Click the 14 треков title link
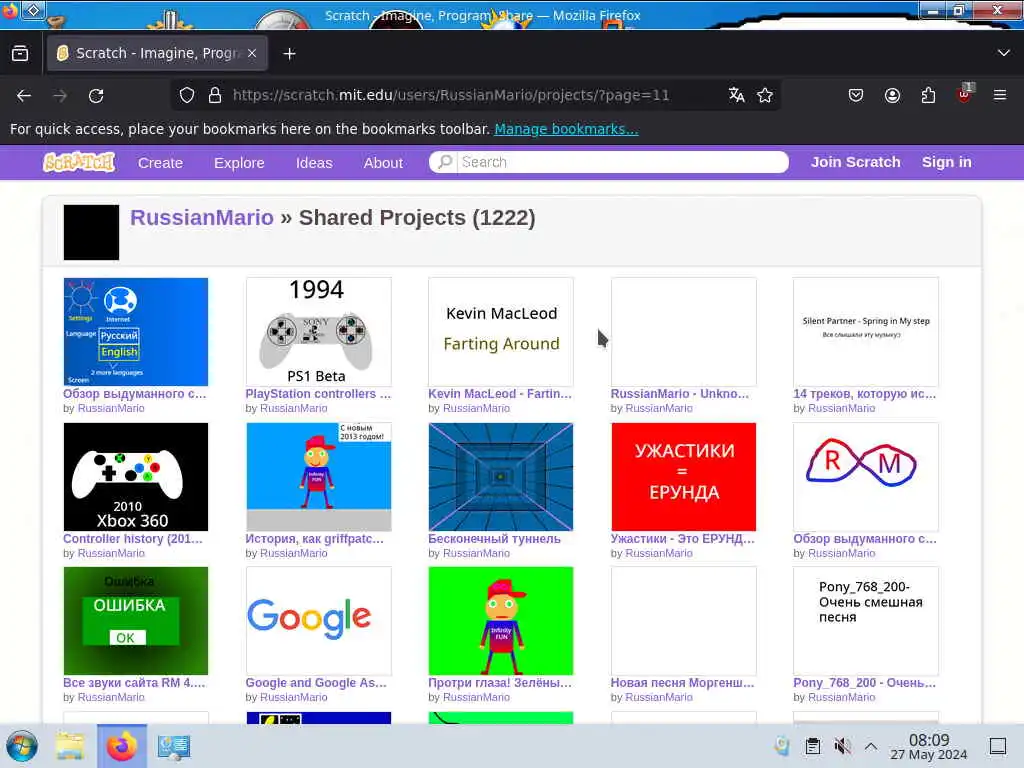1024x768 pixels. (865, 394)
